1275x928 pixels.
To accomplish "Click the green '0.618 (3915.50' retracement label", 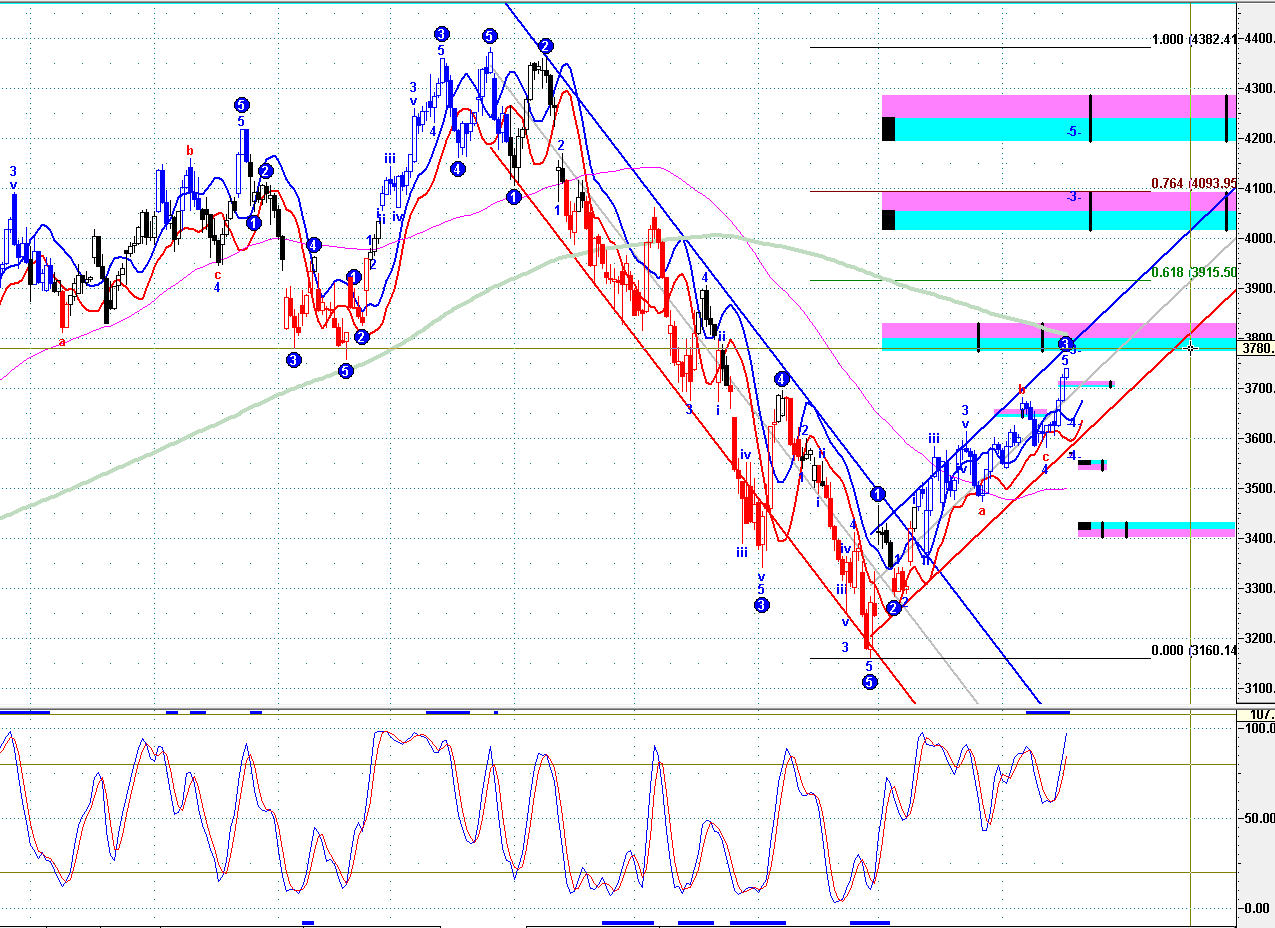I will pyautogui.click(x=1195, y=272).
